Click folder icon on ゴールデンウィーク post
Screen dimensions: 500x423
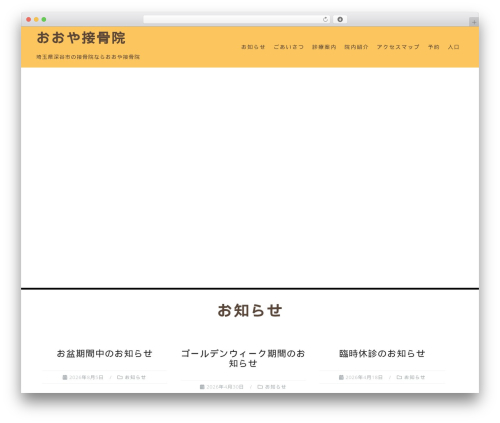coord(260,387)
